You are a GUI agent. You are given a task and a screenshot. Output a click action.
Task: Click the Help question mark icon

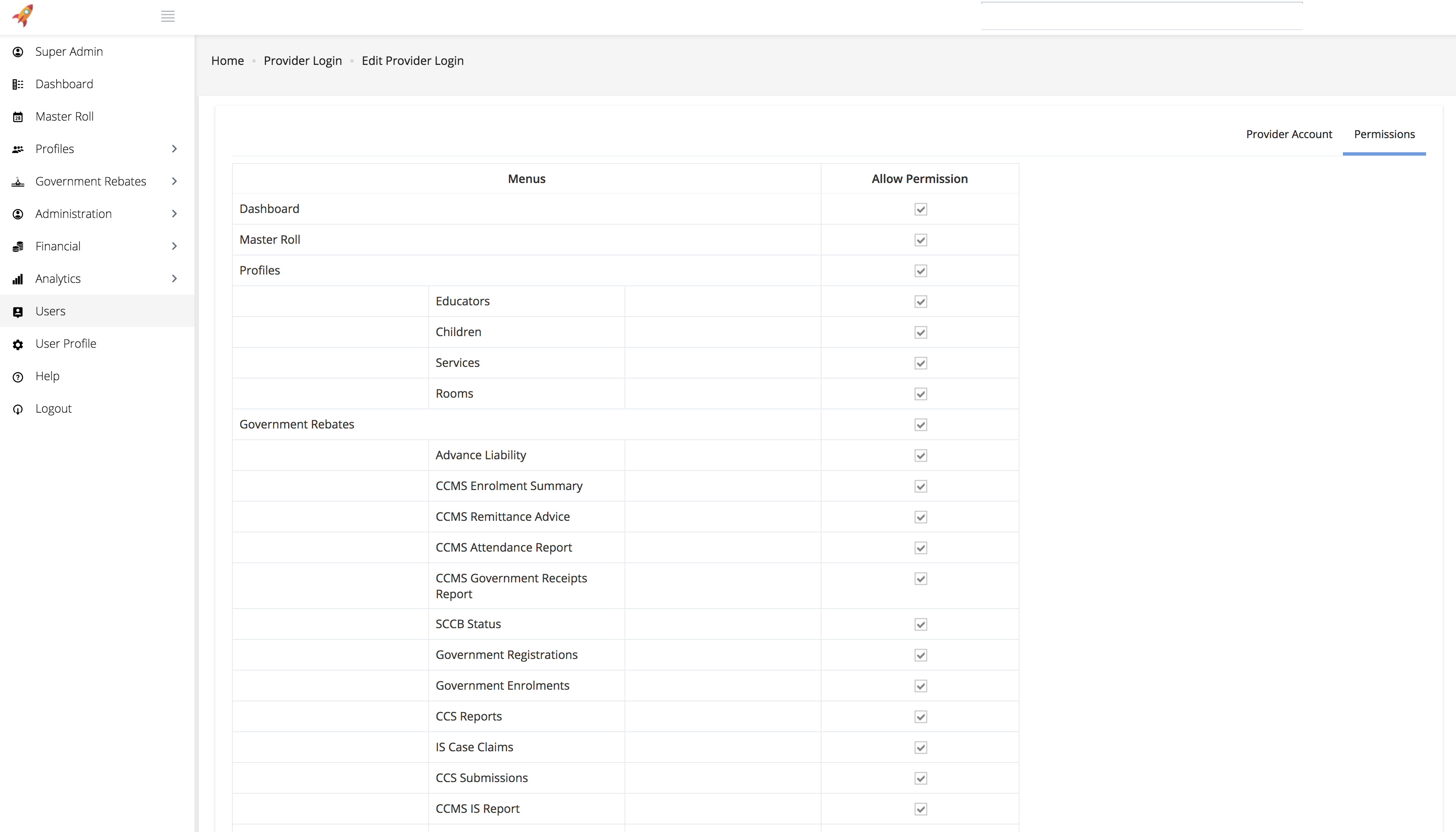tap(18, 376)
